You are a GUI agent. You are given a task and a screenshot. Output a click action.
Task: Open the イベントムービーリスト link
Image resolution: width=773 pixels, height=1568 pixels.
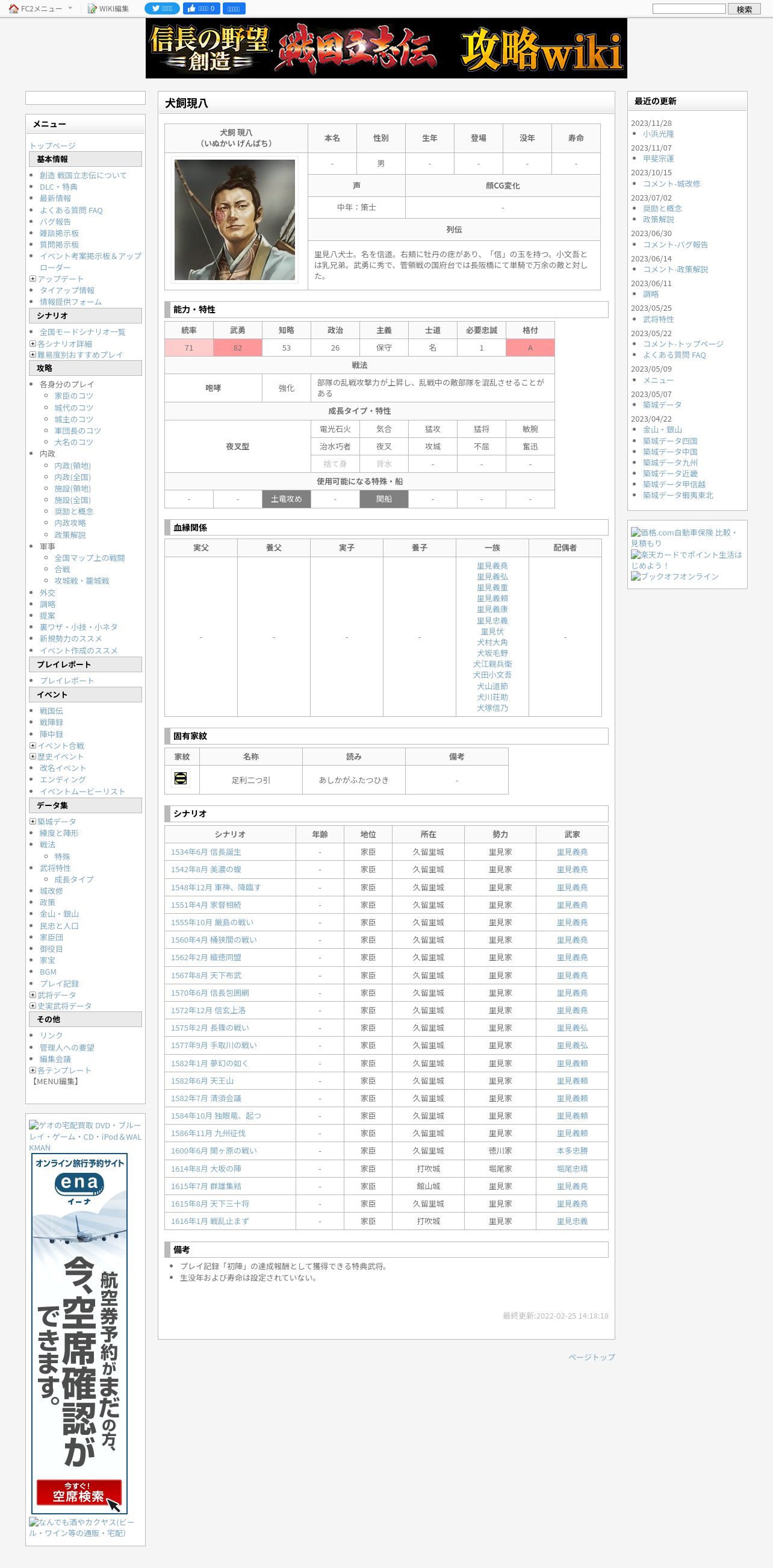tap(82, 792)
